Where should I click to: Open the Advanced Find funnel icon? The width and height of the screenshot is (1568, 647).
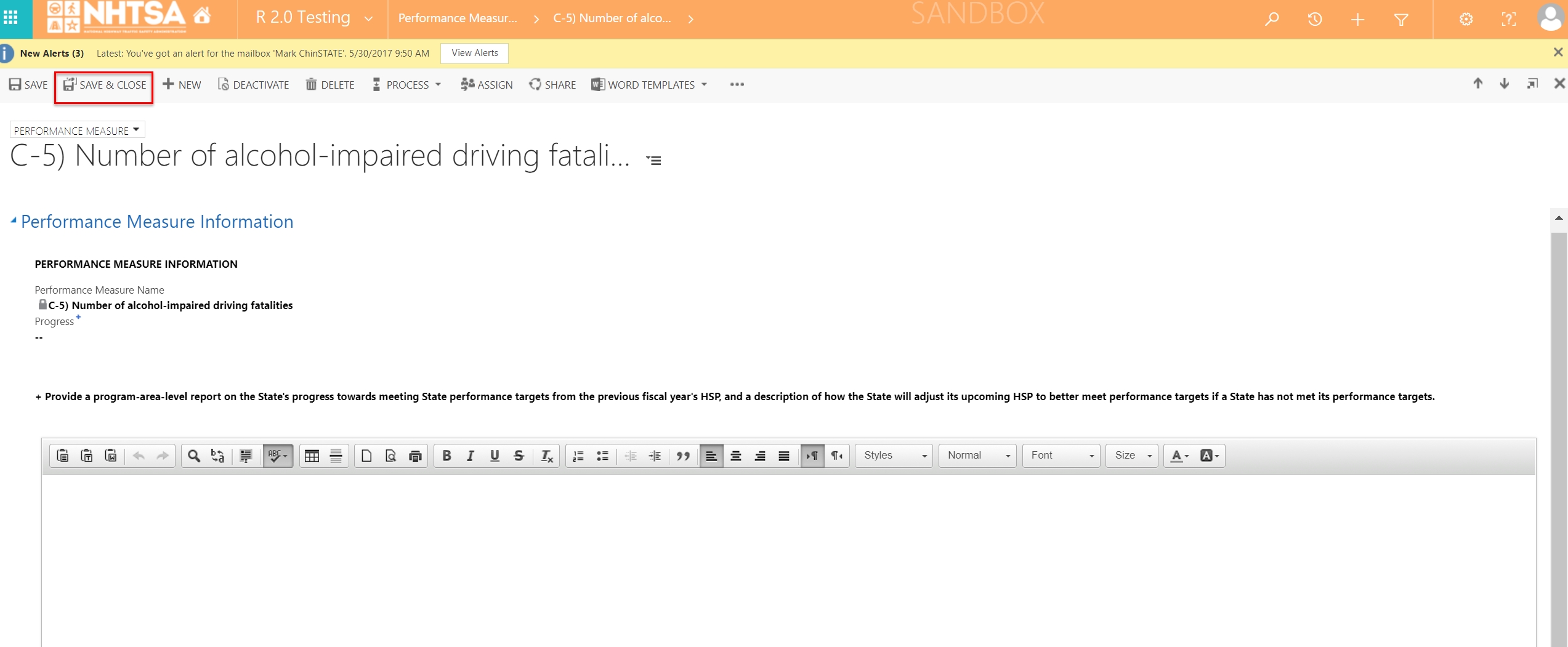tap(1401, 19)
